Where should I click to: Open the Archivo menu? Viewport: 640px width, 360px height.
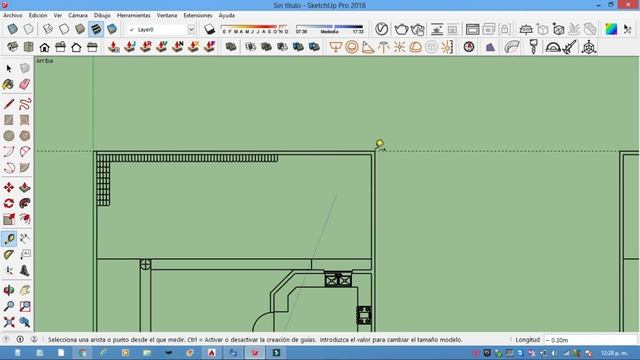(13, 15)
